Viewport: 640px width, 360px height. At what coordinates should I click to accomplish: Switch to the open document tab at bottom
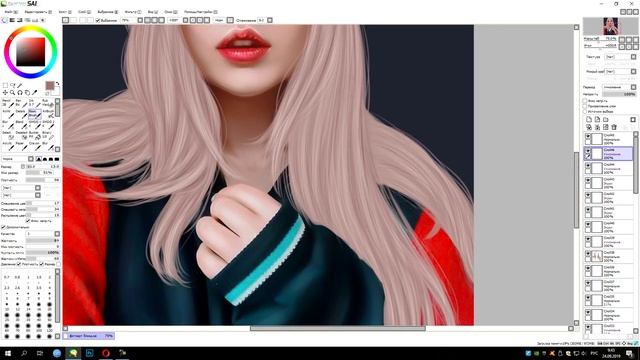pyautogui.click(x=89, y=336)
